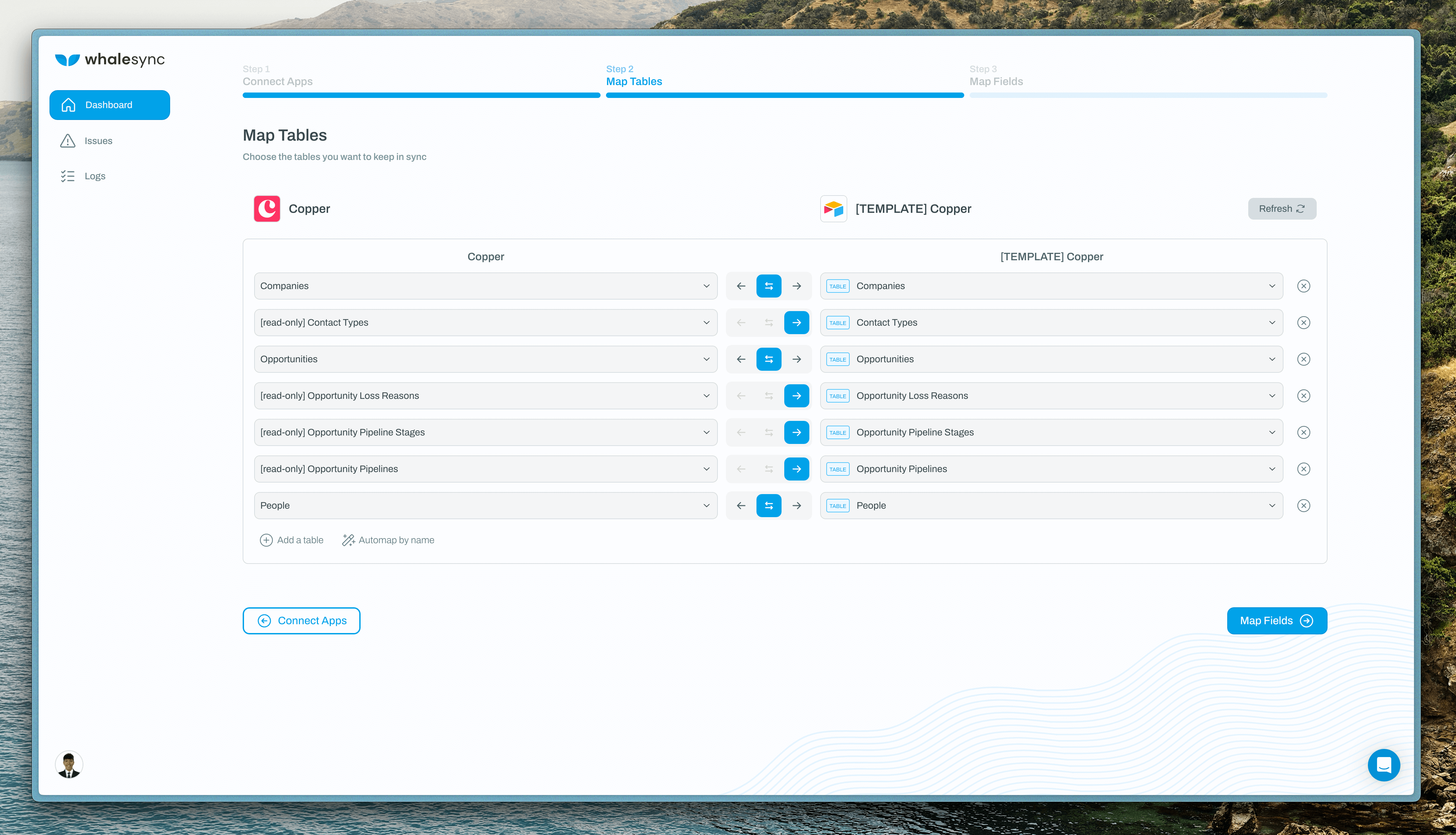Click 'Choose the tables you want to keep in sync'

(x=334, y=157)
